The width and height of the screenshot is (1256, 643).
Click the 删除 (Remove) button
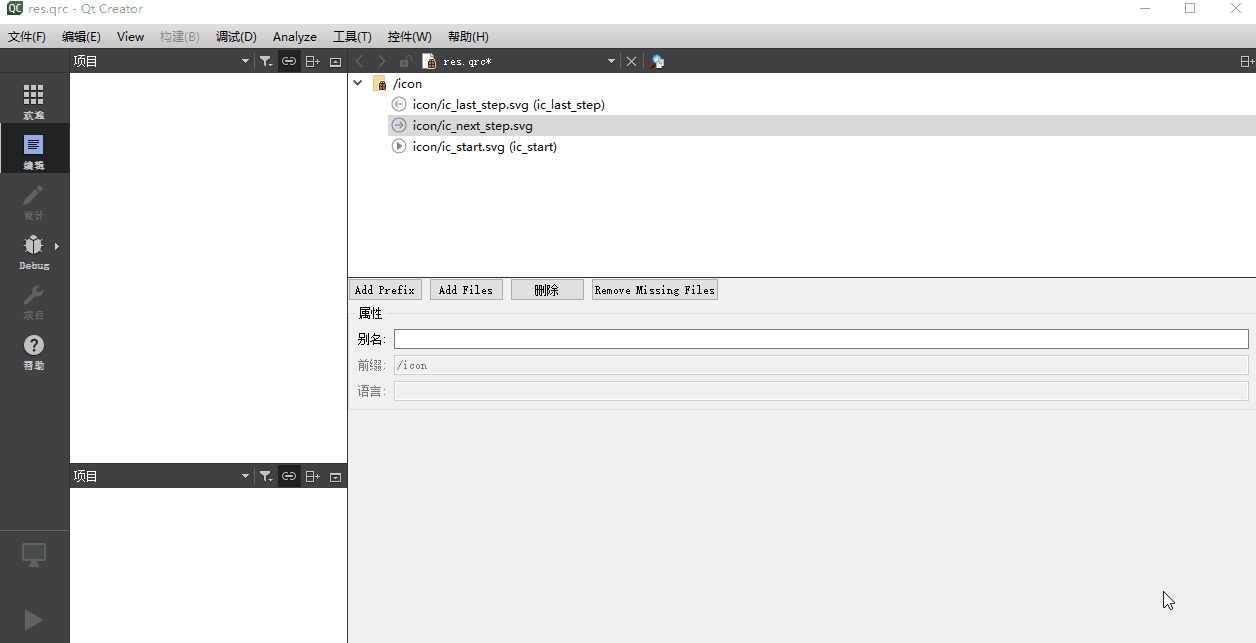click(x=547, y=290)
